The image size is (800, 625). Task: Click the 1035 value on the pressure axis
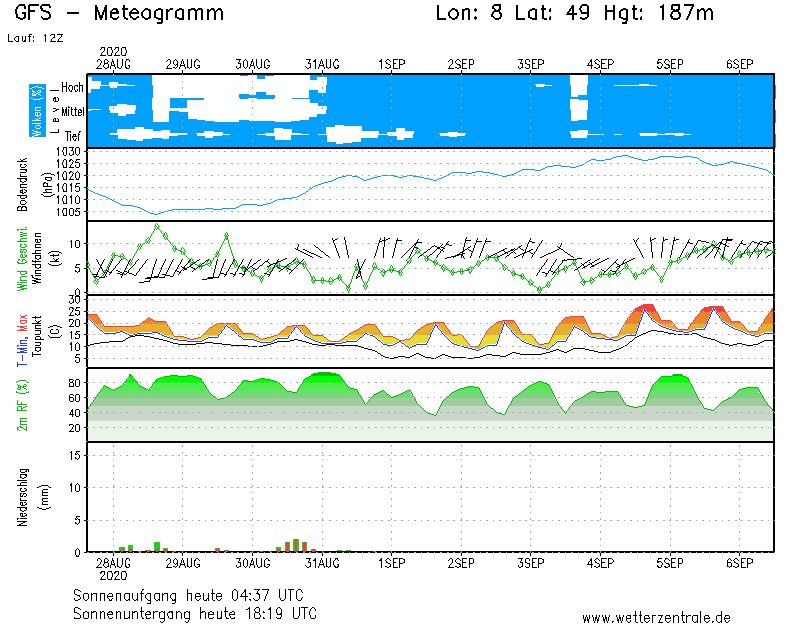68,152
